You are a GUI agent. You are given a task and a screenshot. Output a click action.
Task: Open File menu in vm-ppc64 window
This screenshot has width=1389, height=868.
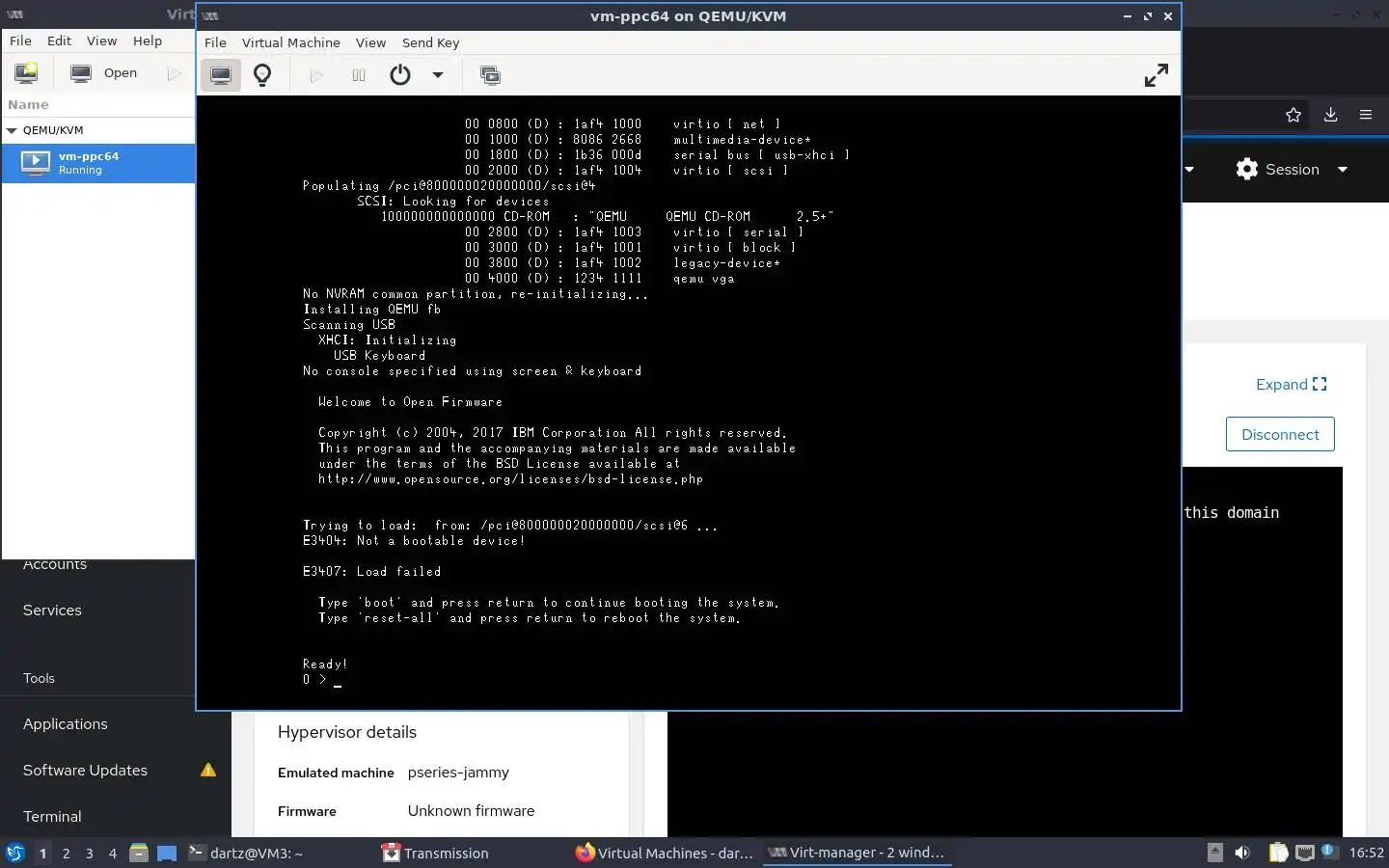215,42
